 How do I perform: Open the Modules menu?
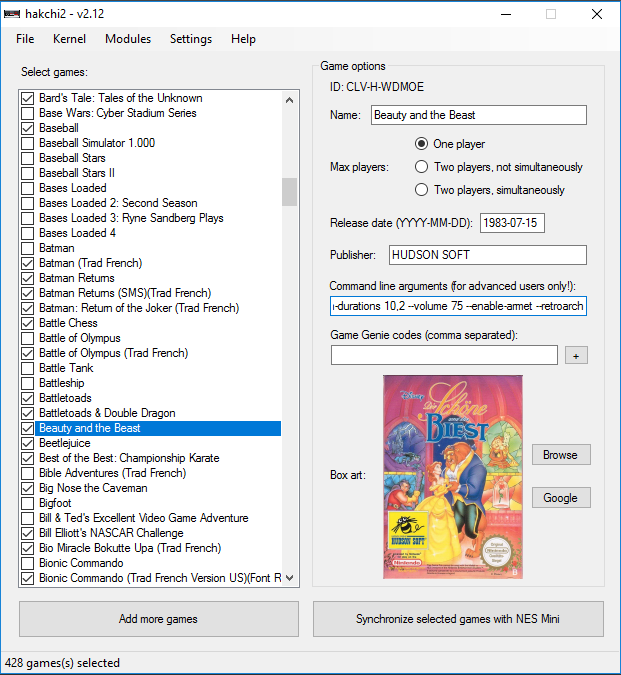(x=128, y=39)
